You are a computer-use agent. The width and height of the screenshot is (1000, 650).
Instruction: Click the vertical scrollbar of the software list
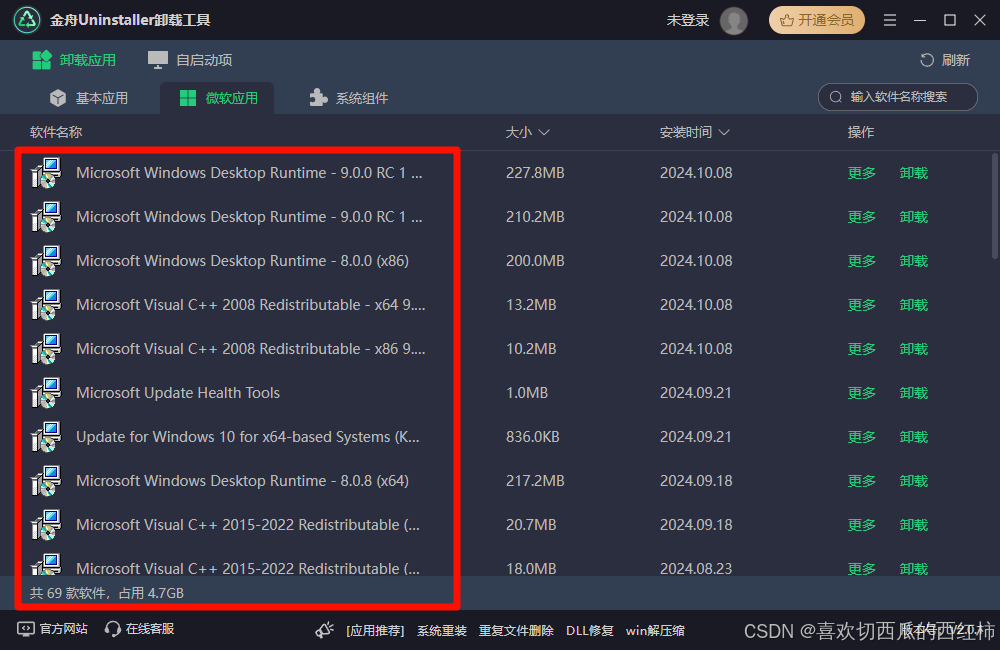(x=995, y=205)
